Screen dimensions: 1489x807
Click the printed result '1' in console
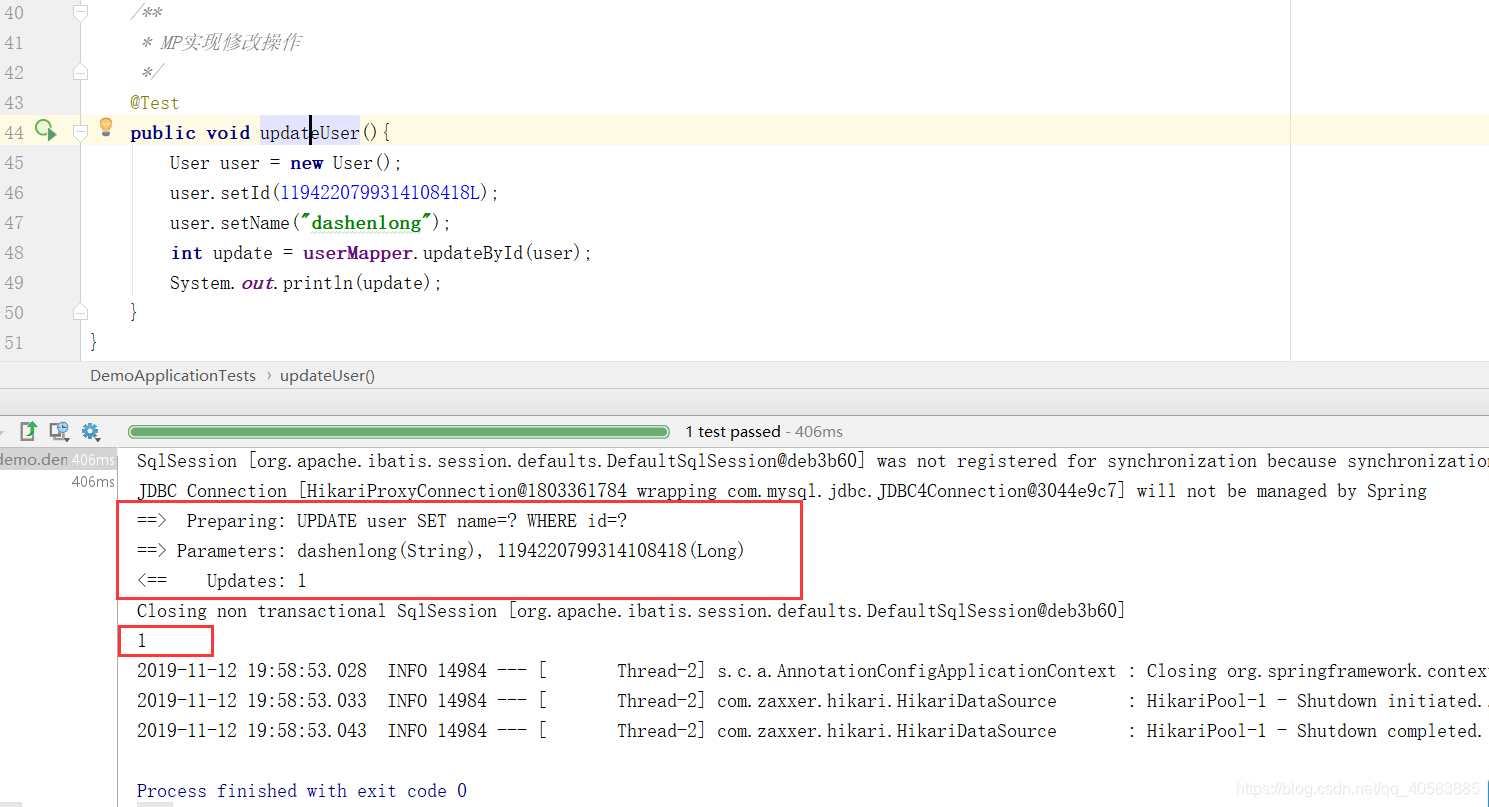coord(142,641)
